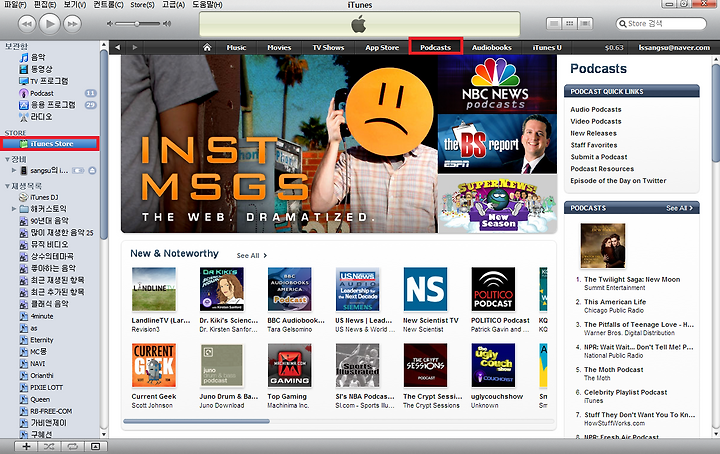
Task: Open This American Life chart entry
Action: pos(615,302)
